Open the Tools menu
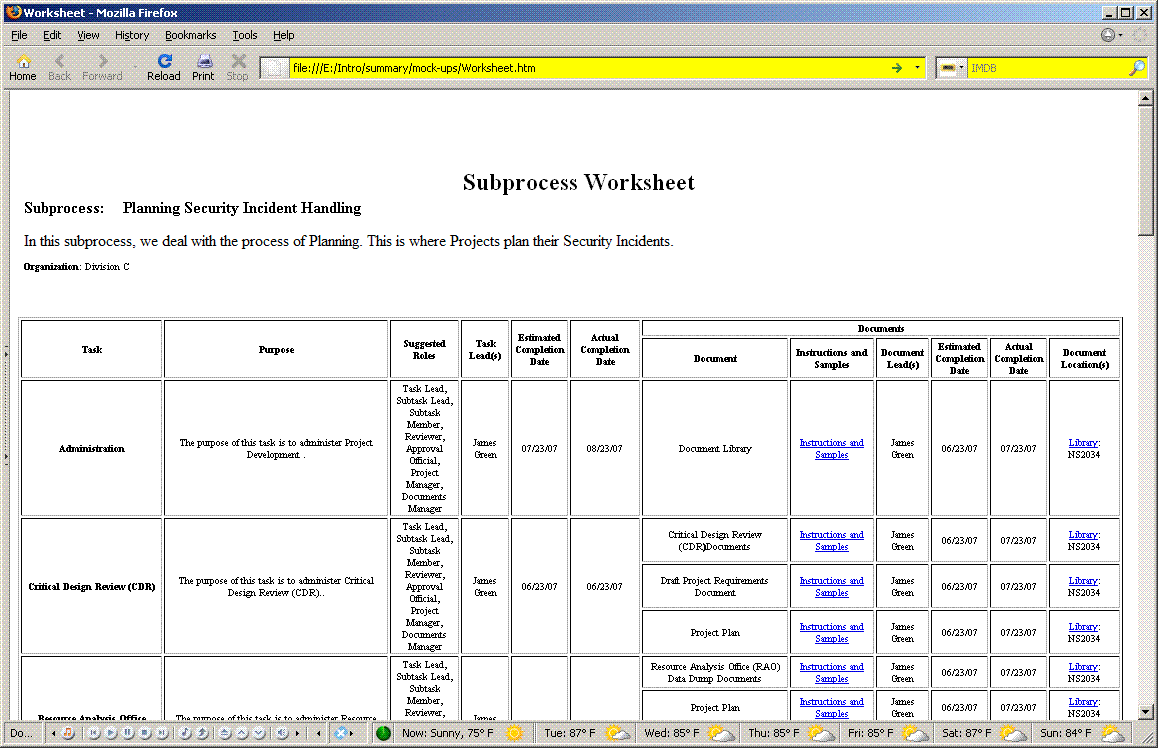Image resolution: width=1158 pixels, height=748 pixels. (x=244, y=35)
